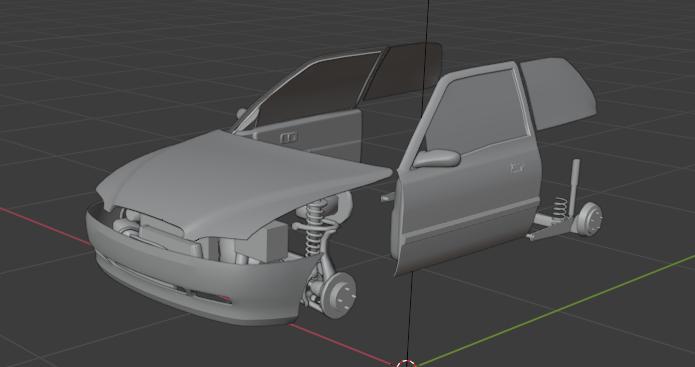Select the dark left rear quarter window
695x367 pixels.
pyautogui.click(x=402, y=71)
